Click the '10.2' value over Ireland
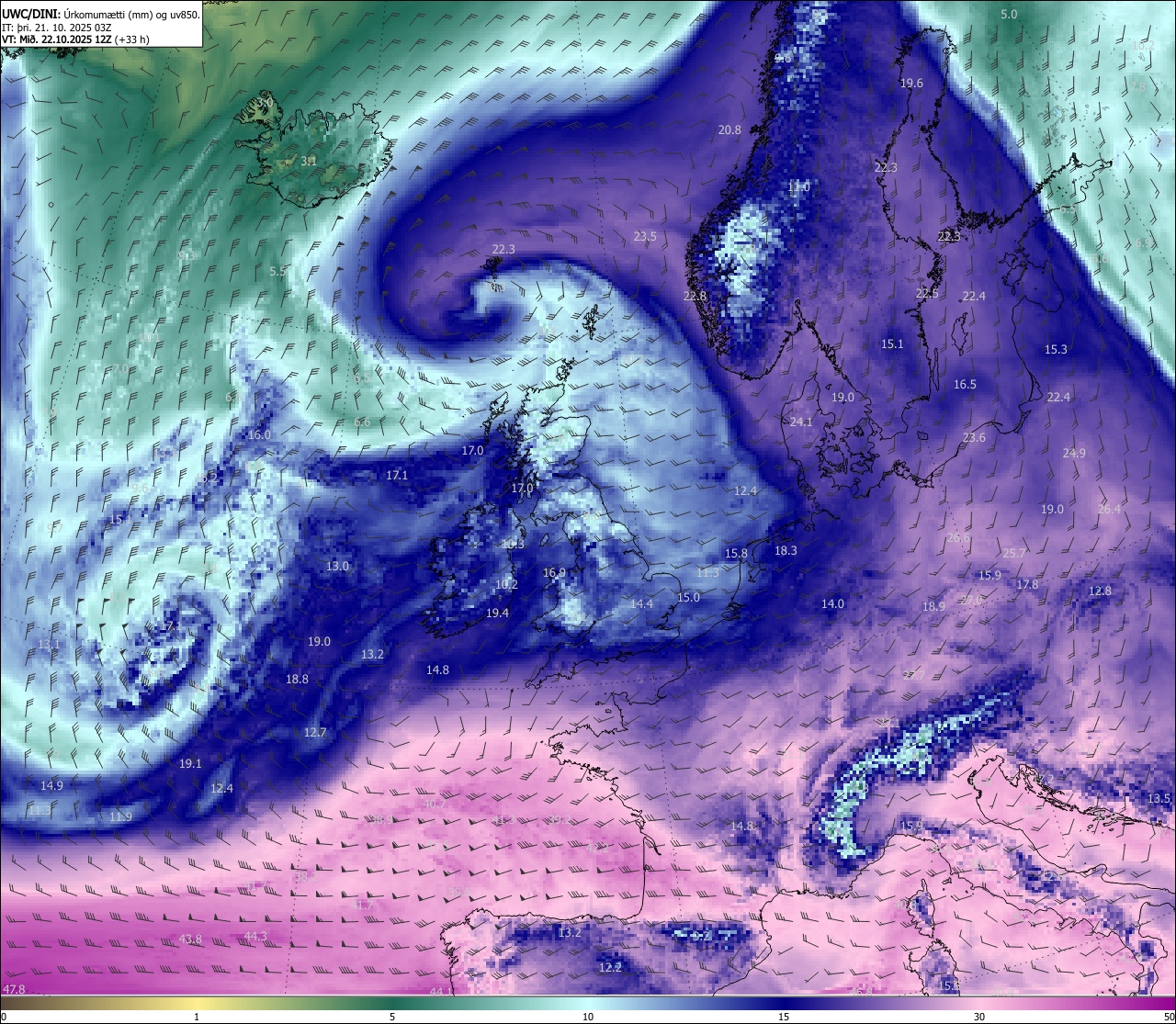The image size is (1176, 1024). 506,584
